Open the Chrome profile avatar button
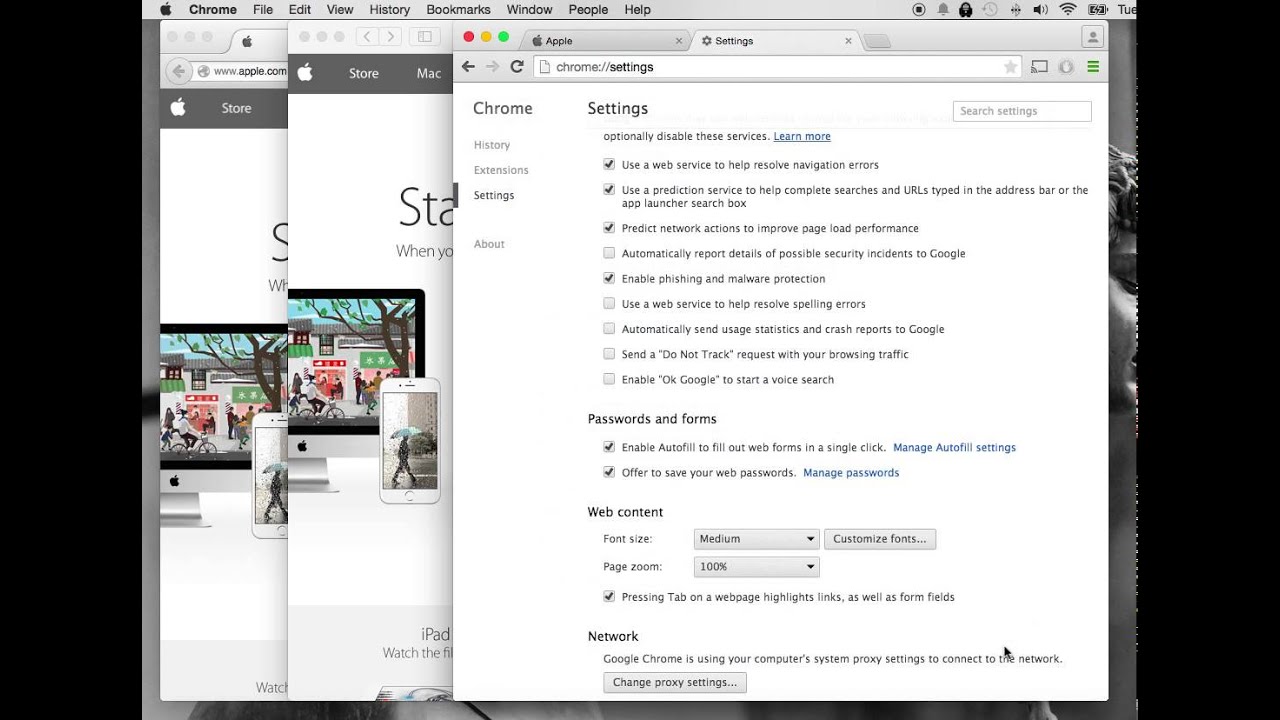 pos(1093,37)
